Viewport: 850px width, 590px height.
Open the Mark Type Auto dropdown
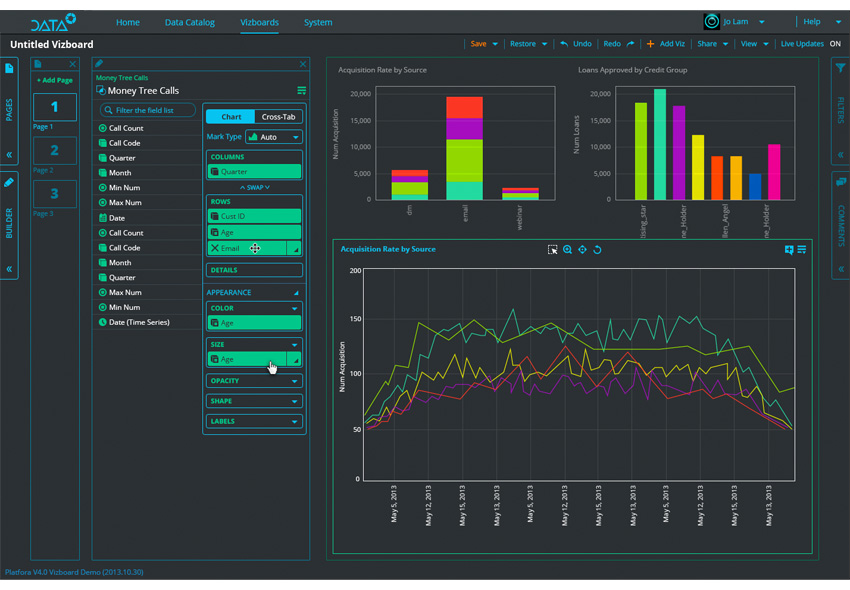tap(273, 137)
